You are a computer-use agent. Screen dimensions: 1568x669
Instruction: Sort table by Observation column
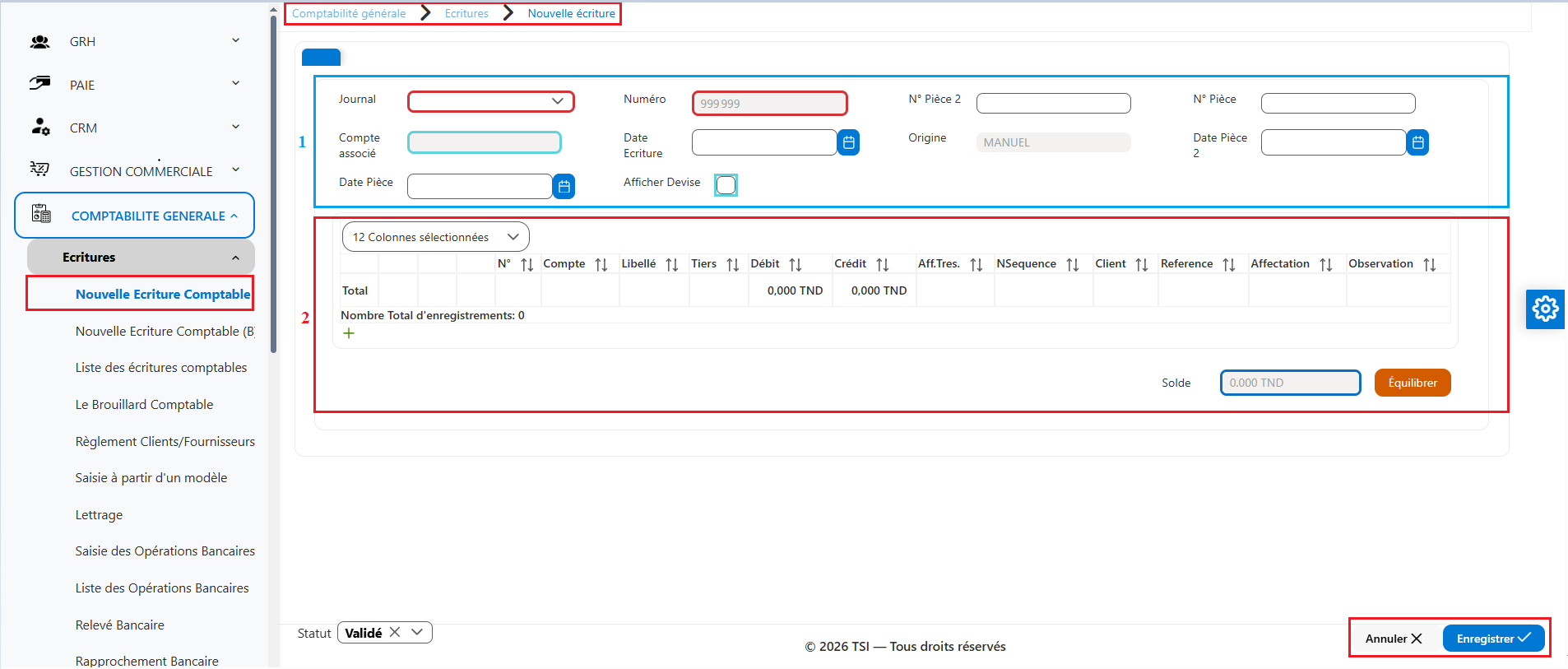pyautogui.click(x=1430, y=265)
